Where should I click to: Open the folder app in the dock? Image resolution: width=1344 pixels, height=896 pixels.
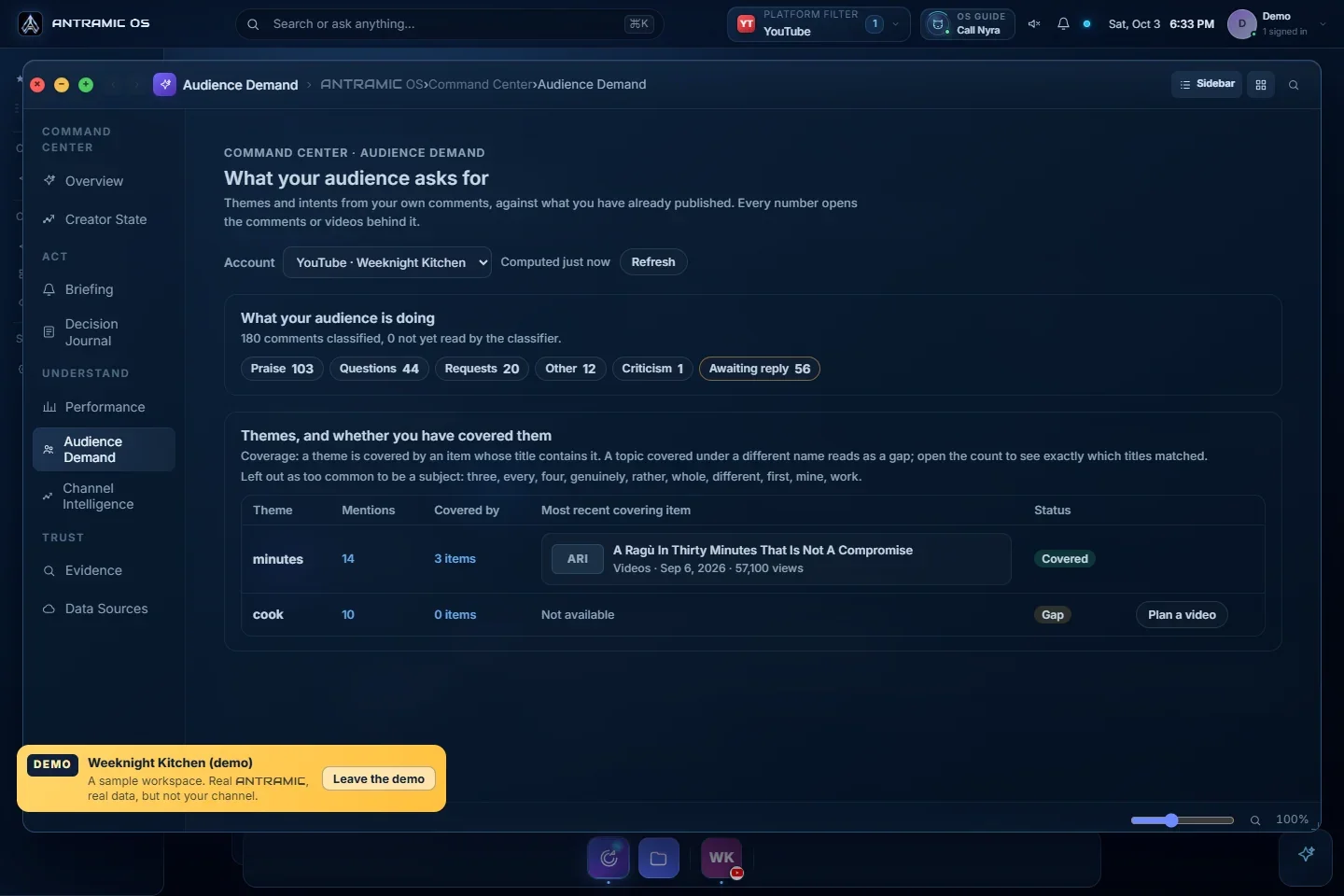click(x=659, y=858)
